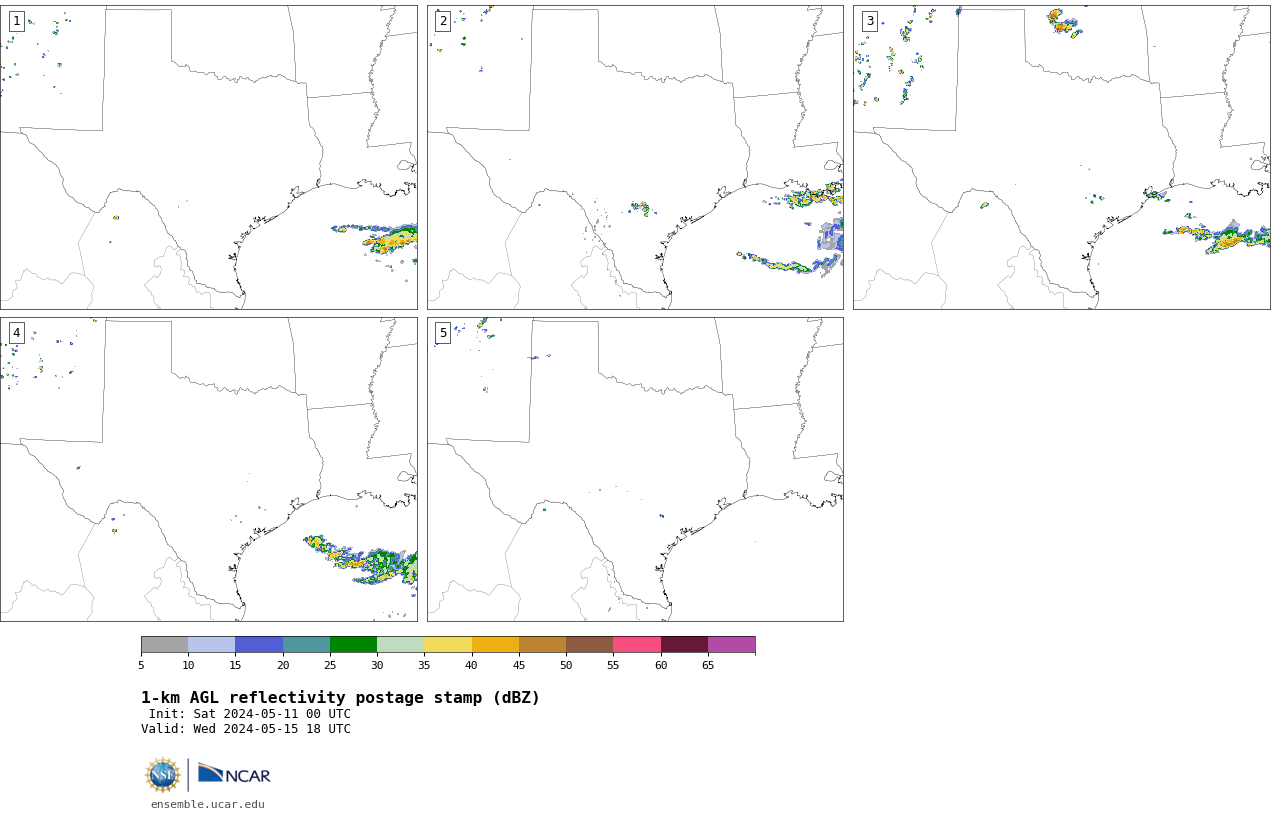Click the colorbar tick label 5
1280x815 pixels.
[141, 665]
